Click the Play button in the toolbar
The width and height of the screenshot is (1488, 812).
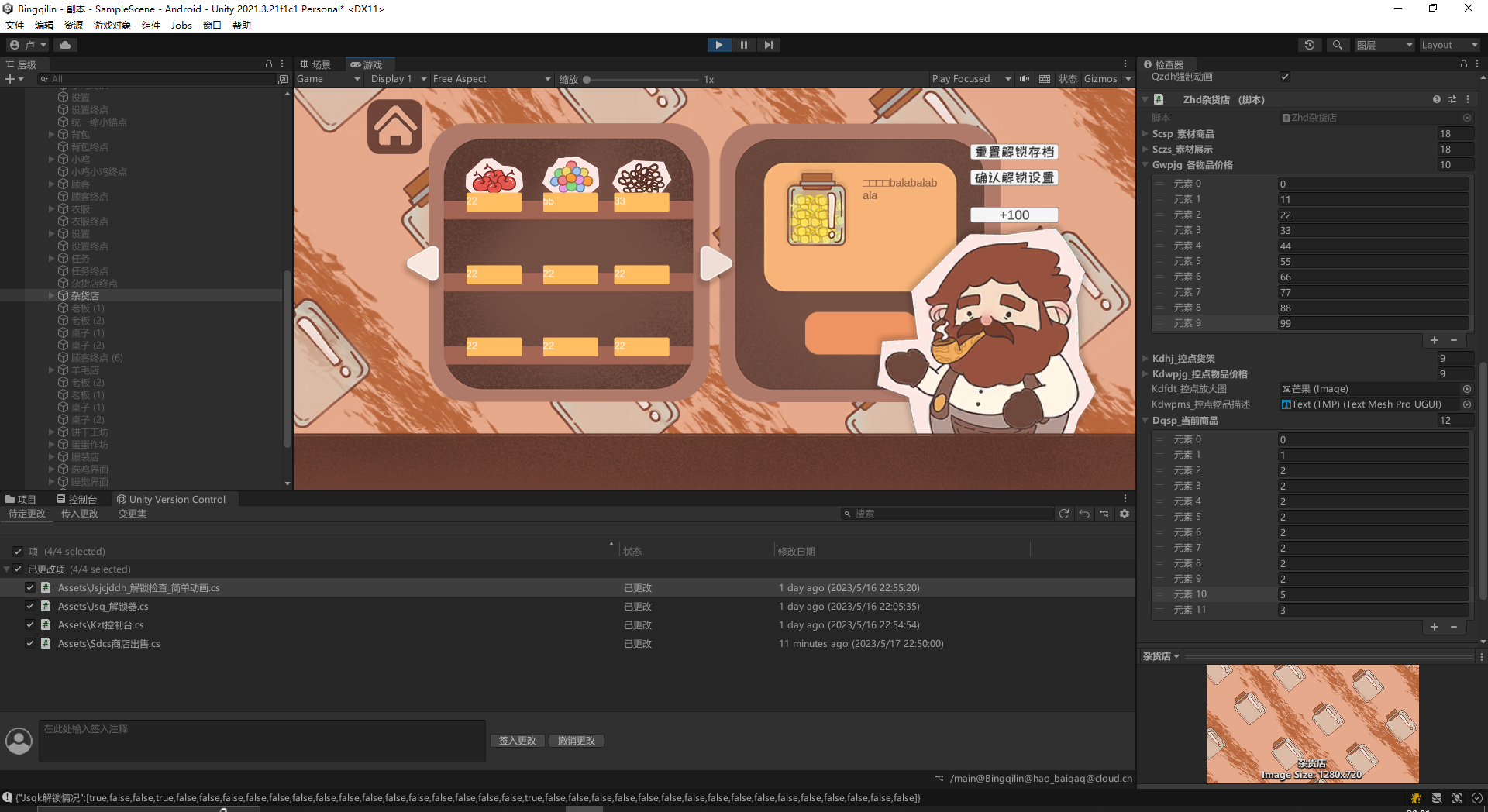click(718, 45)
